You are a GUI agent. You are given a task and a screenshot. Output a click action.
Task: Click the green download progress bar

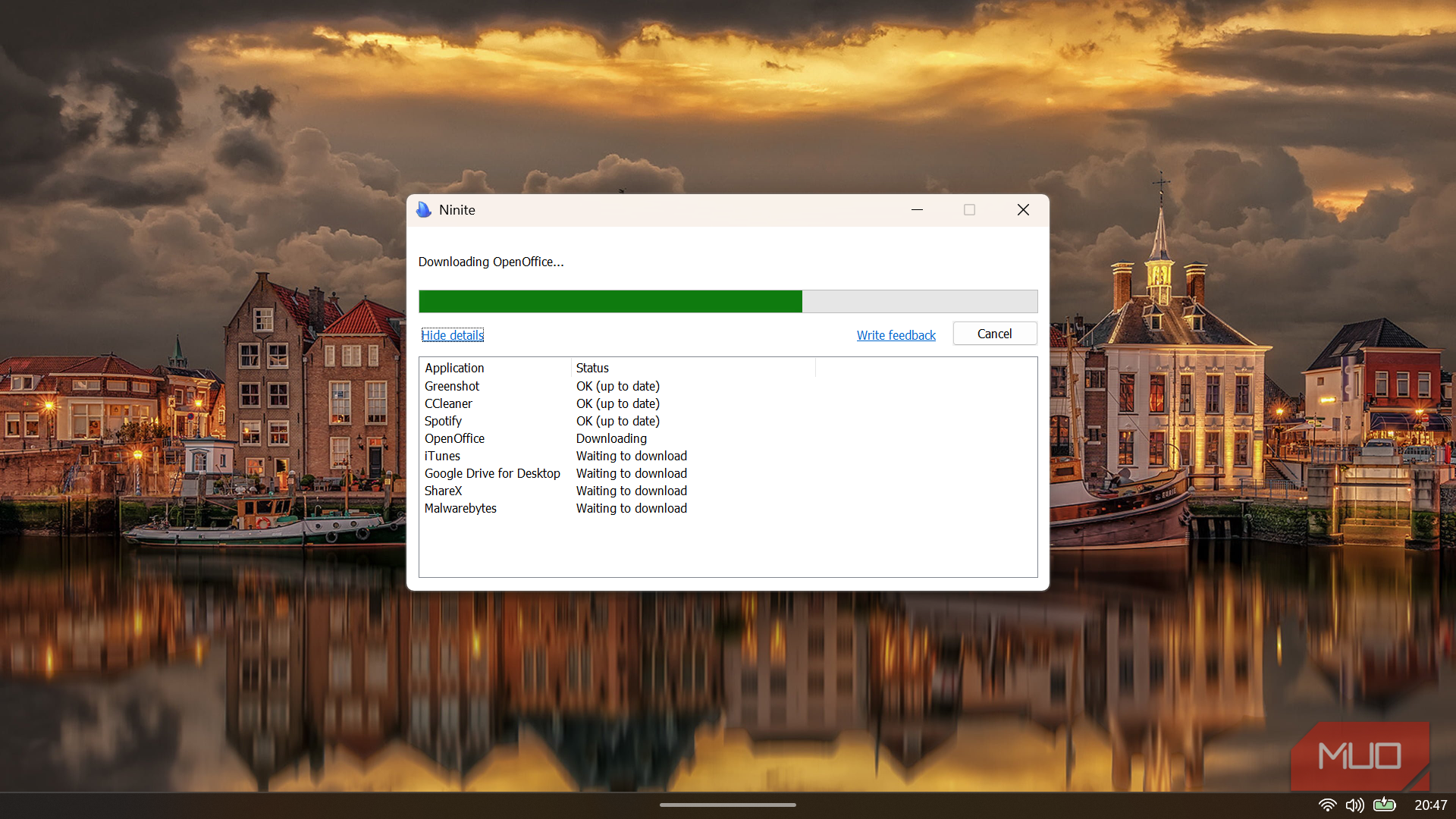(x=728, y=301)
